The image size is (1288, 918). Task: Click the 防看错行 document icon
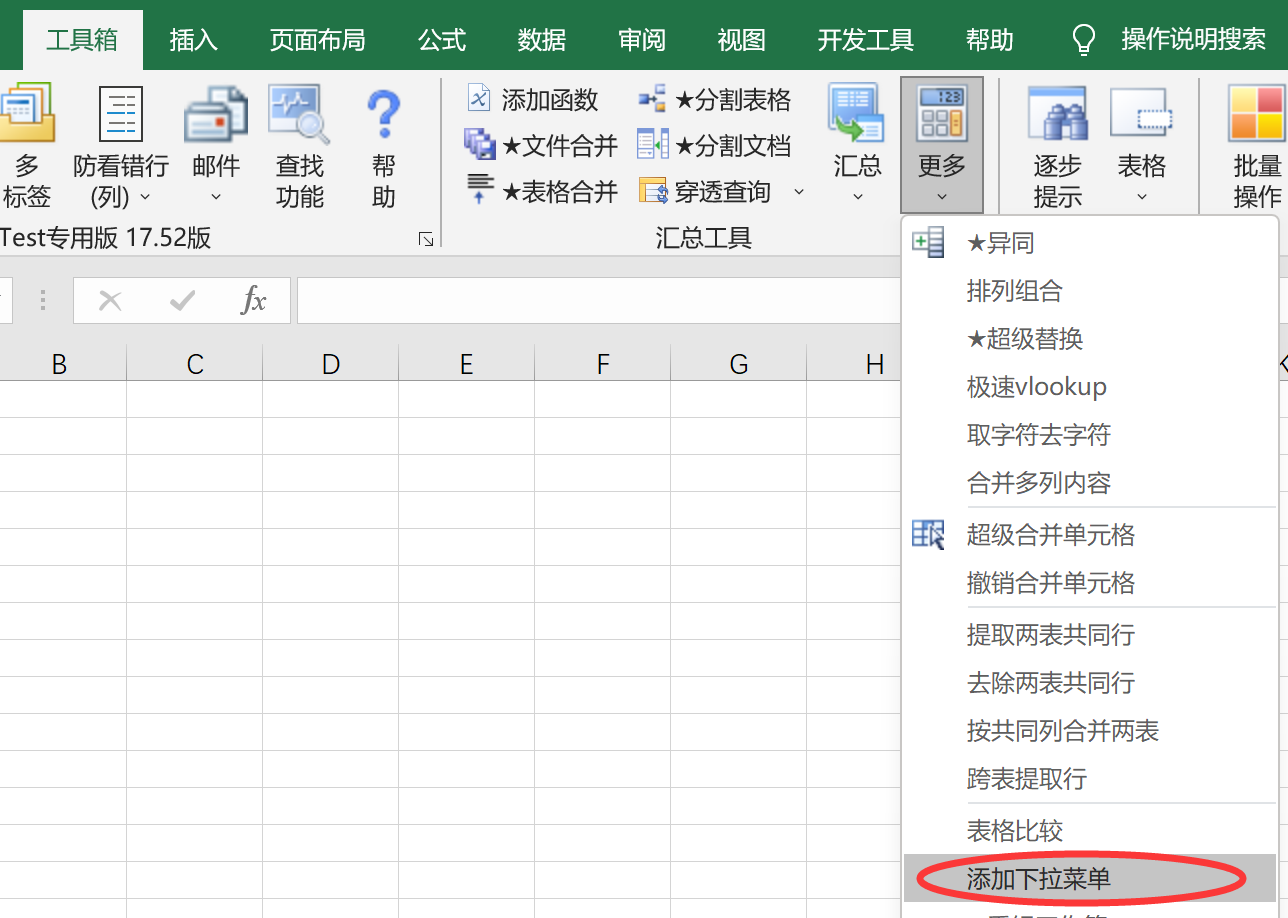[120, 115]
